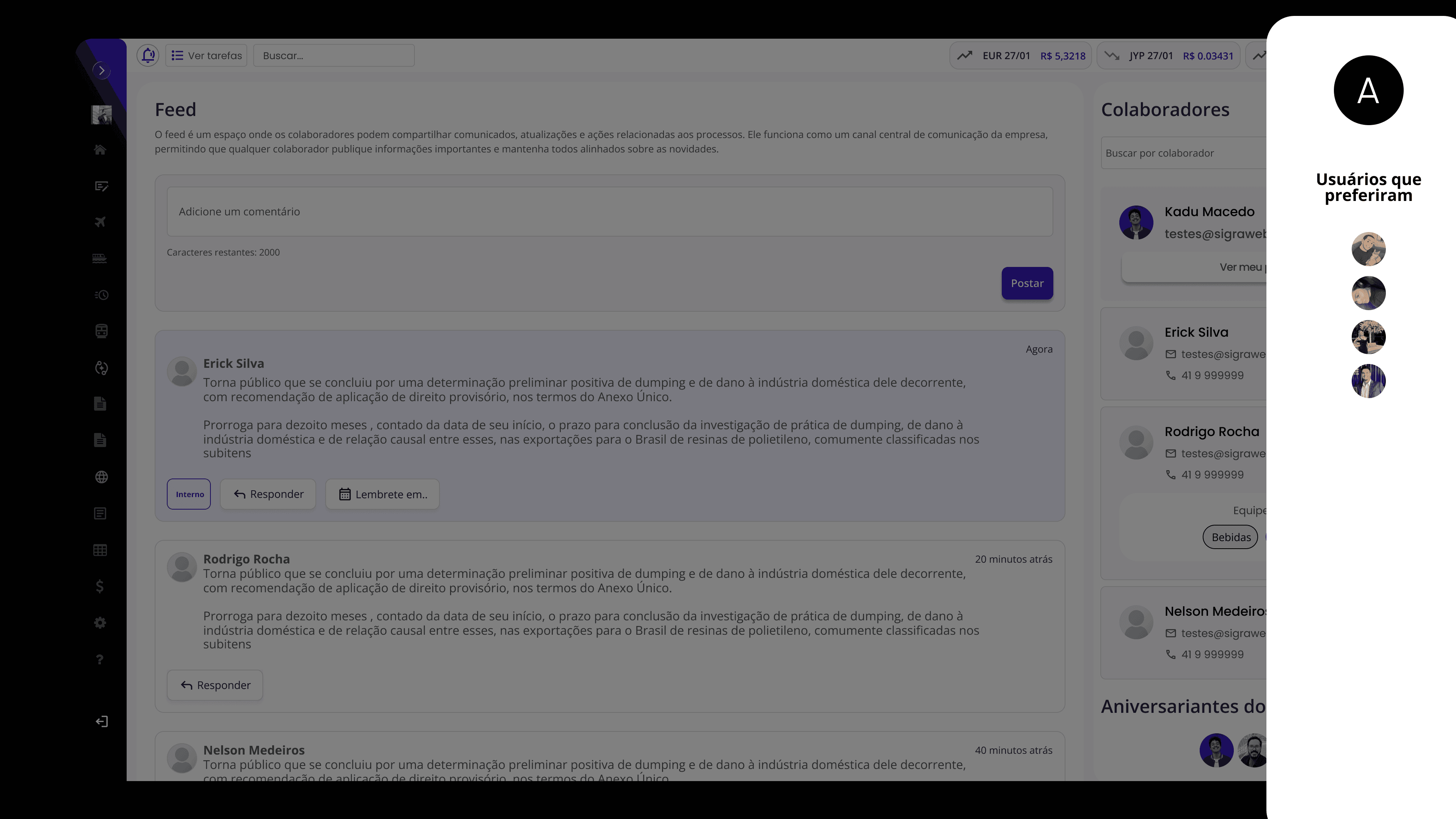Click the Ver tarefas button
The height and width of the screenshot is (819, 1456).
[206, 55]
